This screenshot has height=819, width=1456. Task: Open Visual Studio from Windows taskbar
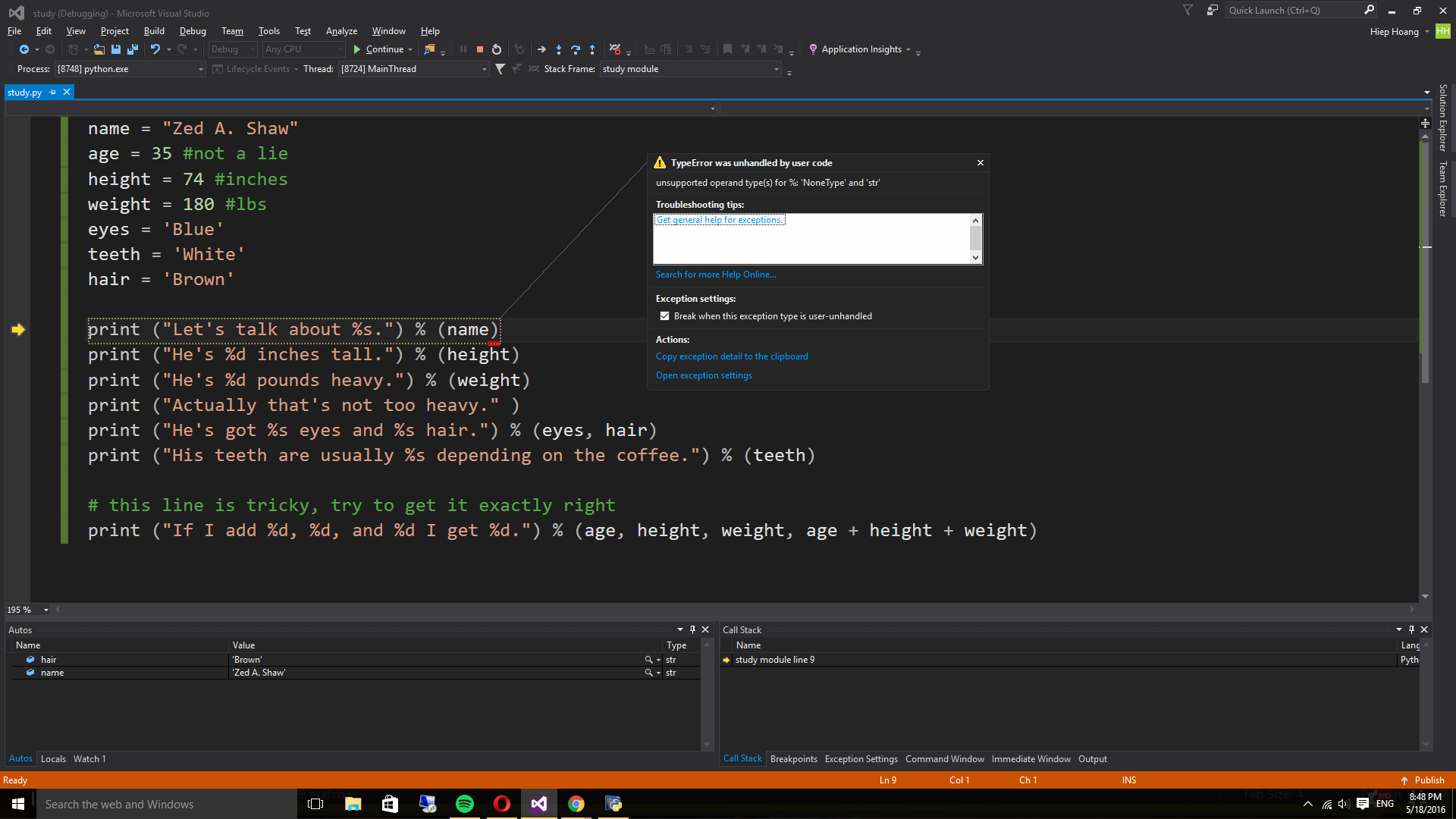(539, 804)
